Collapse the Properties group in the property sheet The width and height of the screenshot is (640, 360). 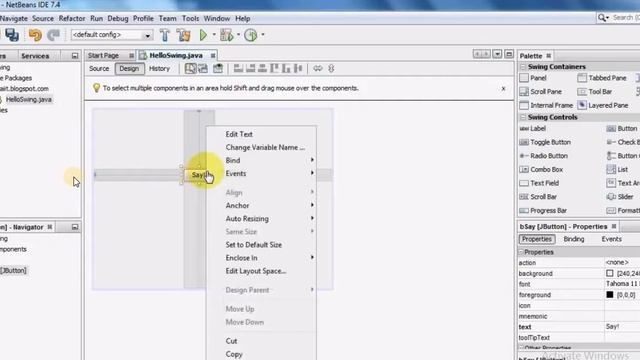tap(521, 252)
